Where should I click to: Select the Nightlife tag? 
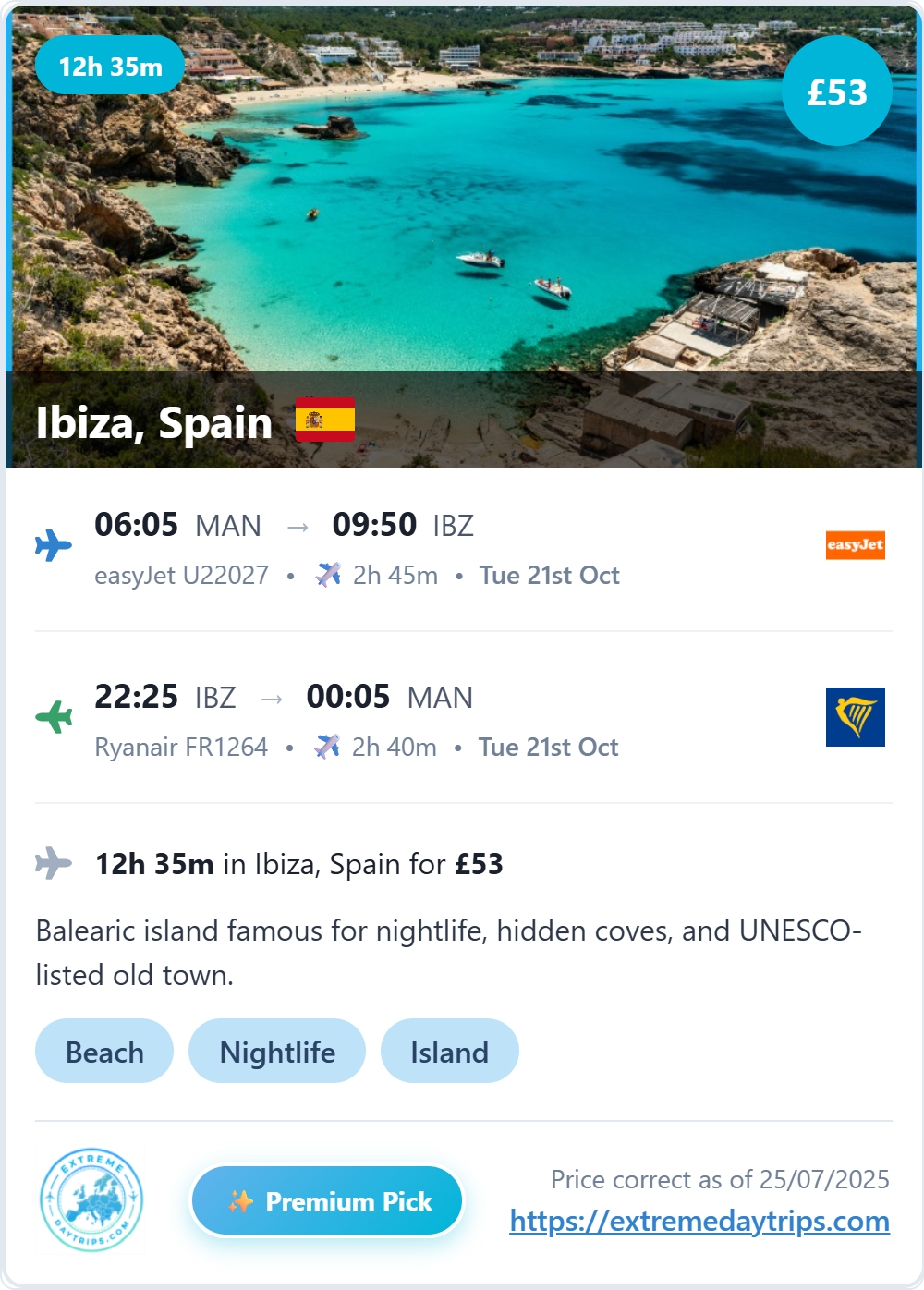[x=277, y=1052]
